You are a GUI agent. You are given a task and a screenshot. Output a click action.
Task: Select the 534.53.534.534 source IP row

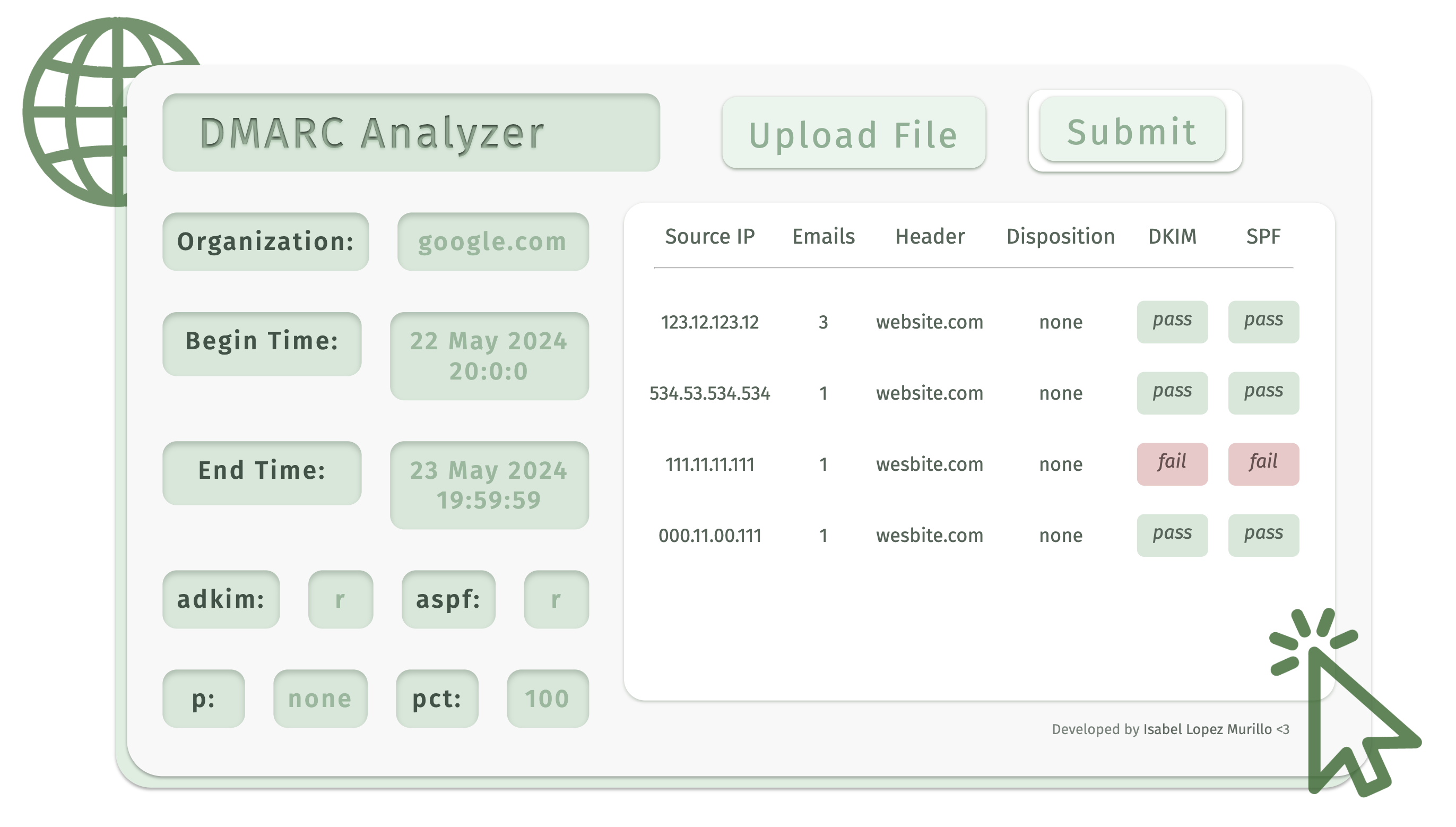pos(709,393)
